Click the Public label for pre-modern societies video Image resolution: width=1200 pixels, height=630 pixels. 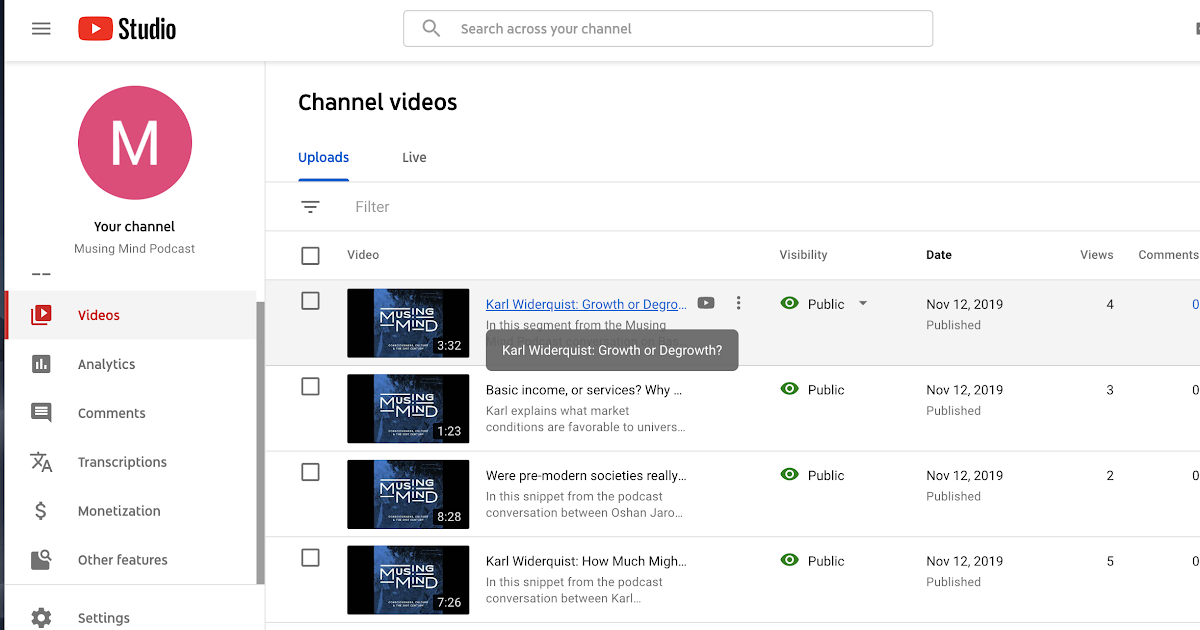point(826,476)
